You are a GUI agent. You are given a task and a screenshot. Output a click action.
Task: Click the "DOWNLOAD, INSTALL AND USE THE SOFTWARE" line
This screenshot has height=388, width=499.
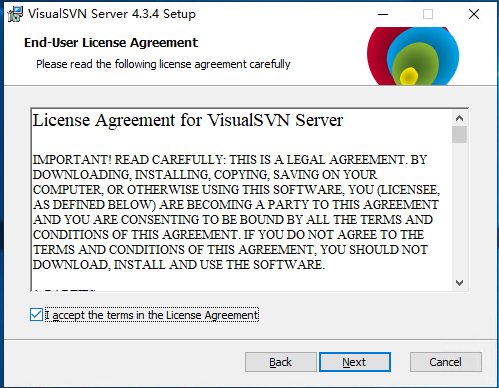point(179,265)
